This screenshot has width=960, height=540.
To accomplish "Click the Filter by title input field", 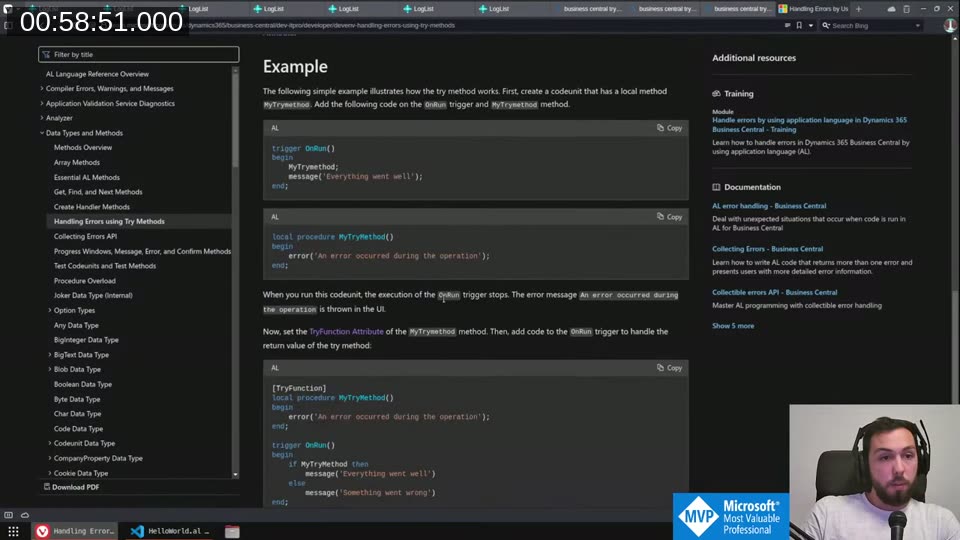I will [x=140, y=54].
